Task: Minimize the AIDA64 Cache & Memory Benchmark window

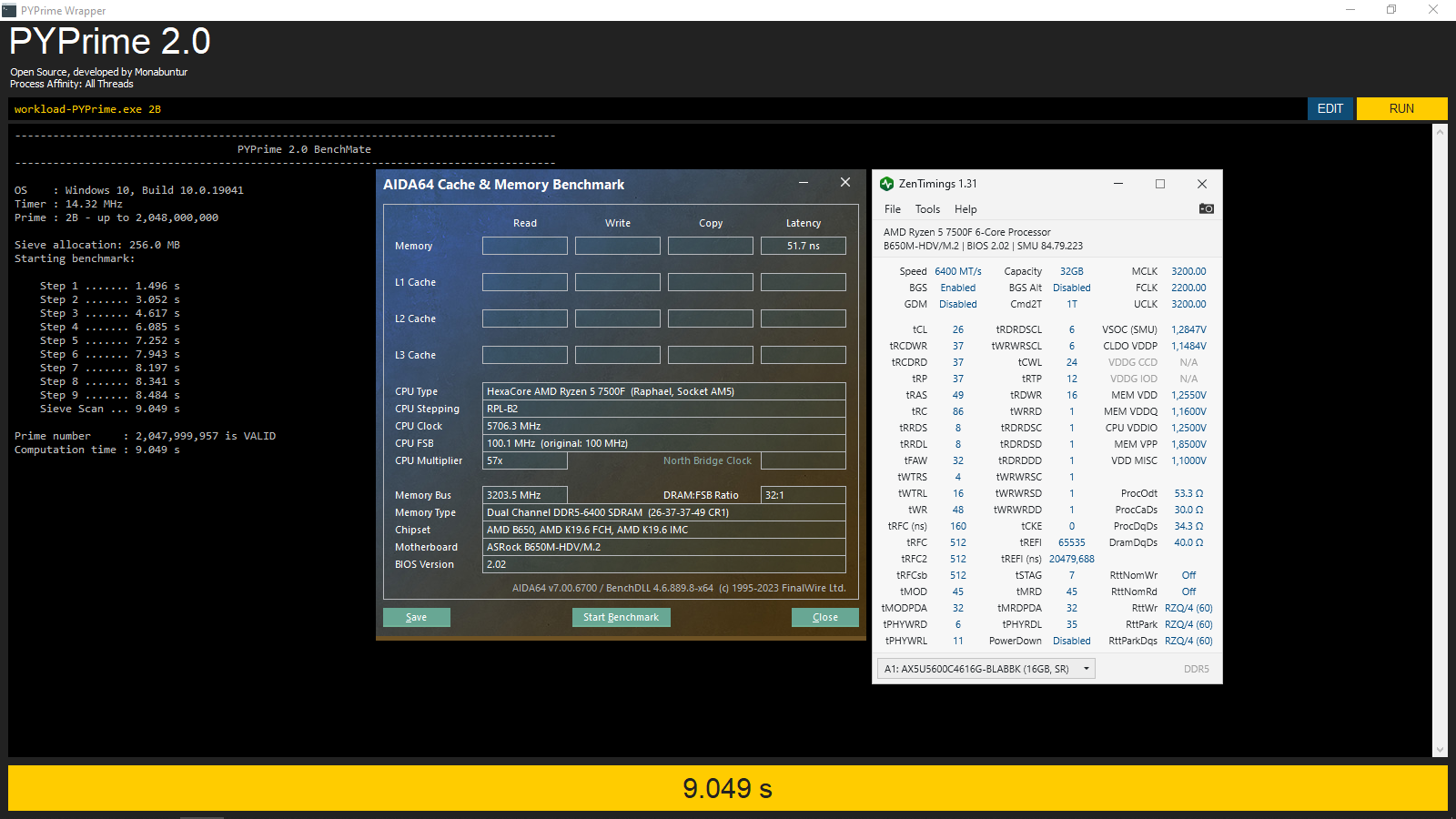Action: (x=804, y=183)
